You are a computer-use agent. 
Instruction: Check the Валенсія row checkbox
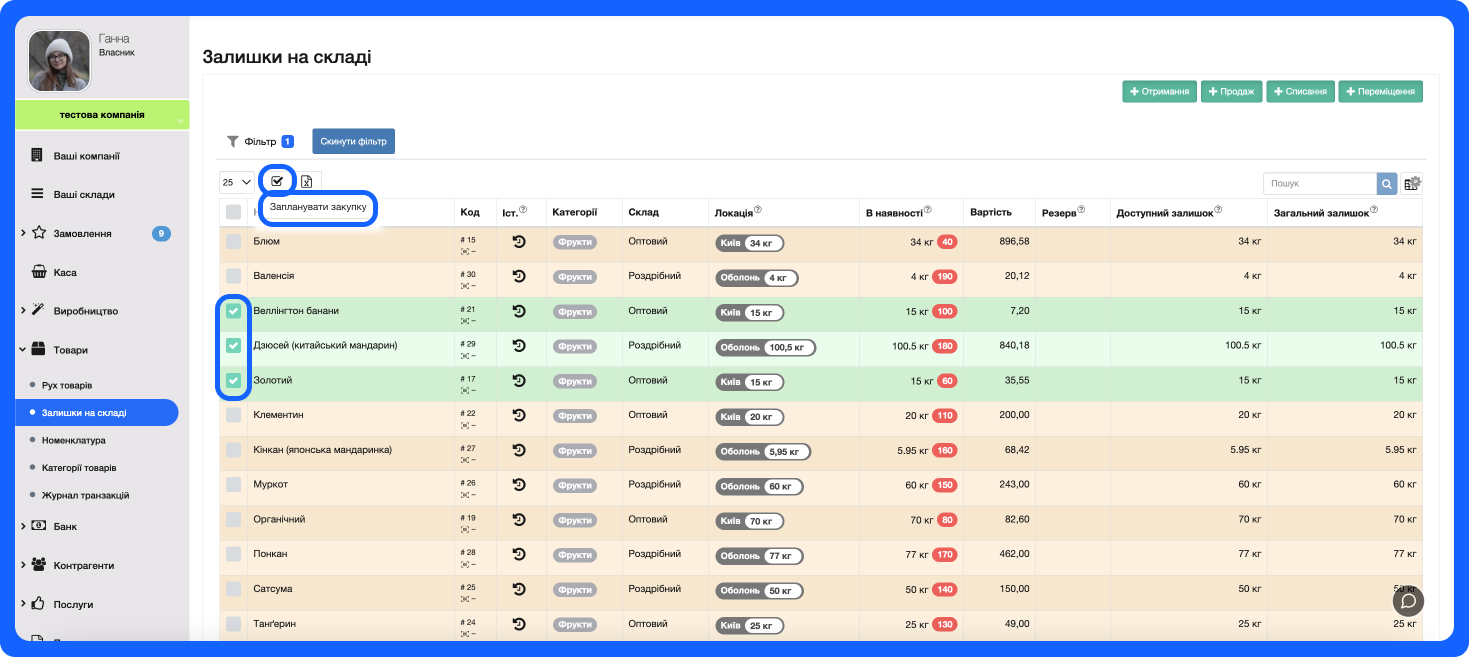point(233,276)
